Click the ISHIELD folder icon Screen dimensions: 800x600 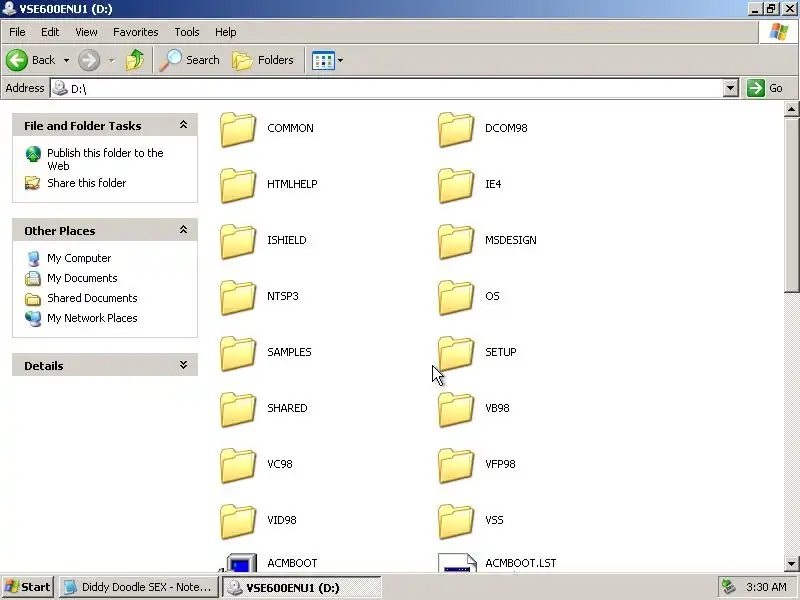pos(238,242)
